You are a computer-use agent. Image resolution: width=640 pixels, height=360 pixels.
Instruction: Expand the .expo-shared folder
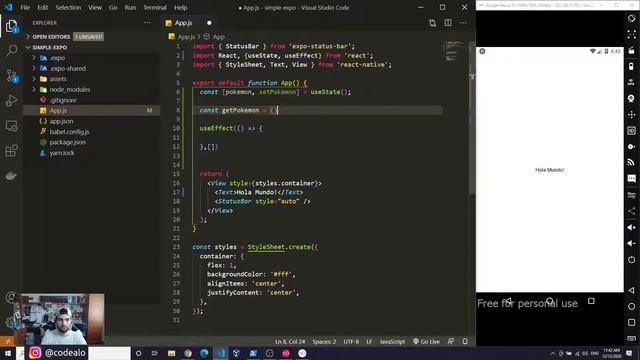pyautogui.click(x=67, y=69)
